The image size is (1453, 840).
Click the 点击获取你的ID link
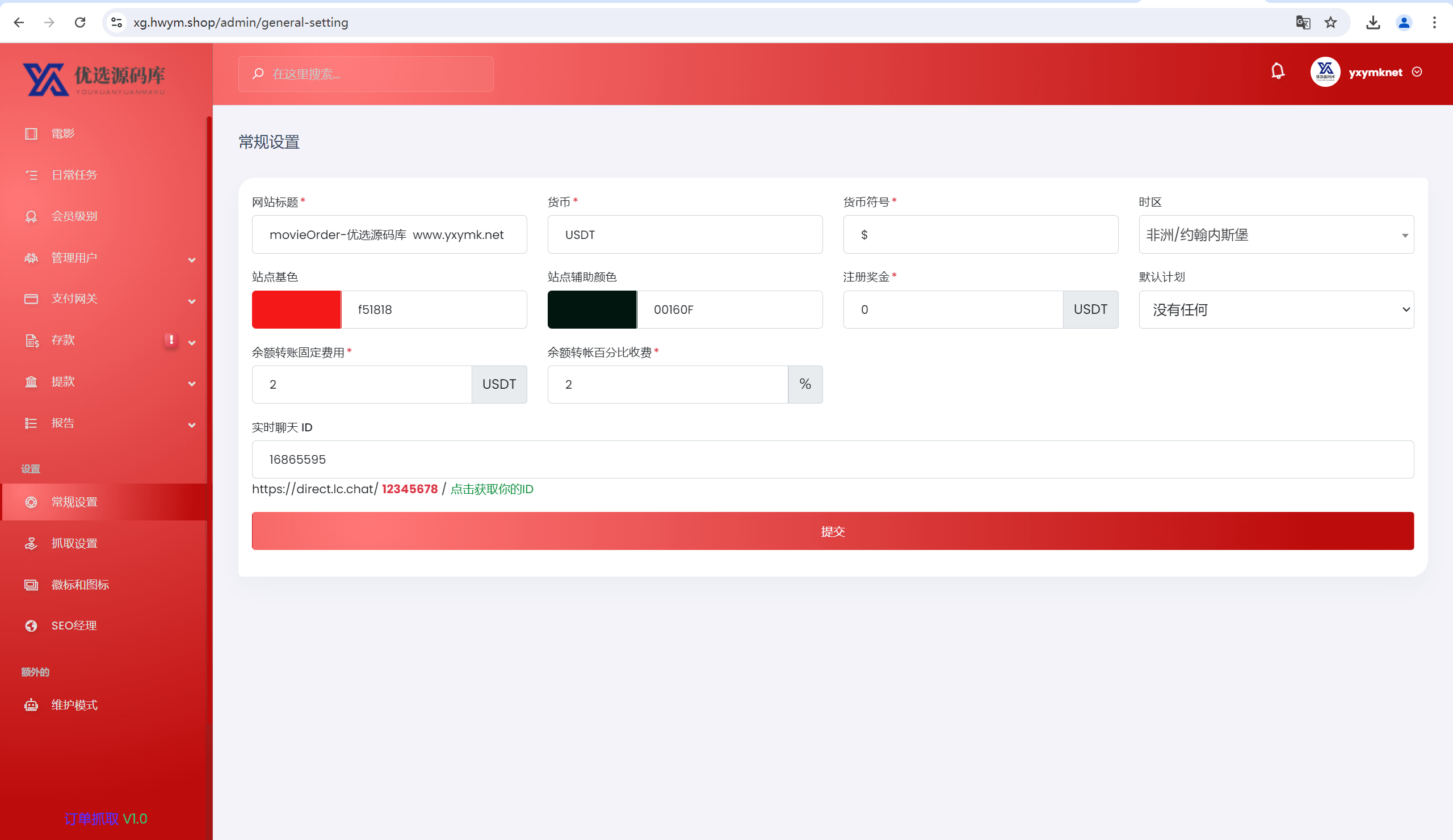(492, 489)
